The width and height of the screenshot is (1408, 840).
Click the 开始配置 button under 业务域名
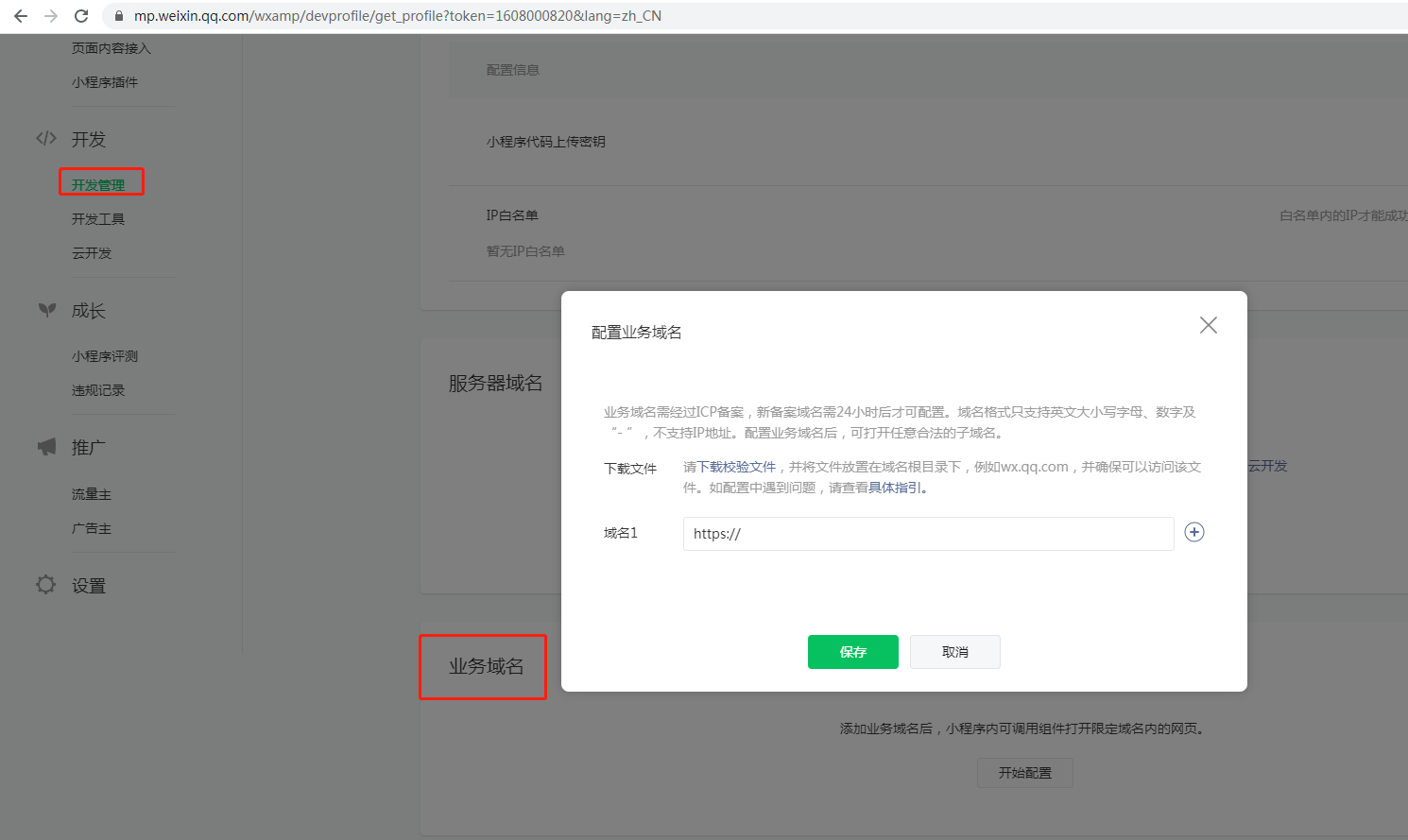pos(1024,773)
